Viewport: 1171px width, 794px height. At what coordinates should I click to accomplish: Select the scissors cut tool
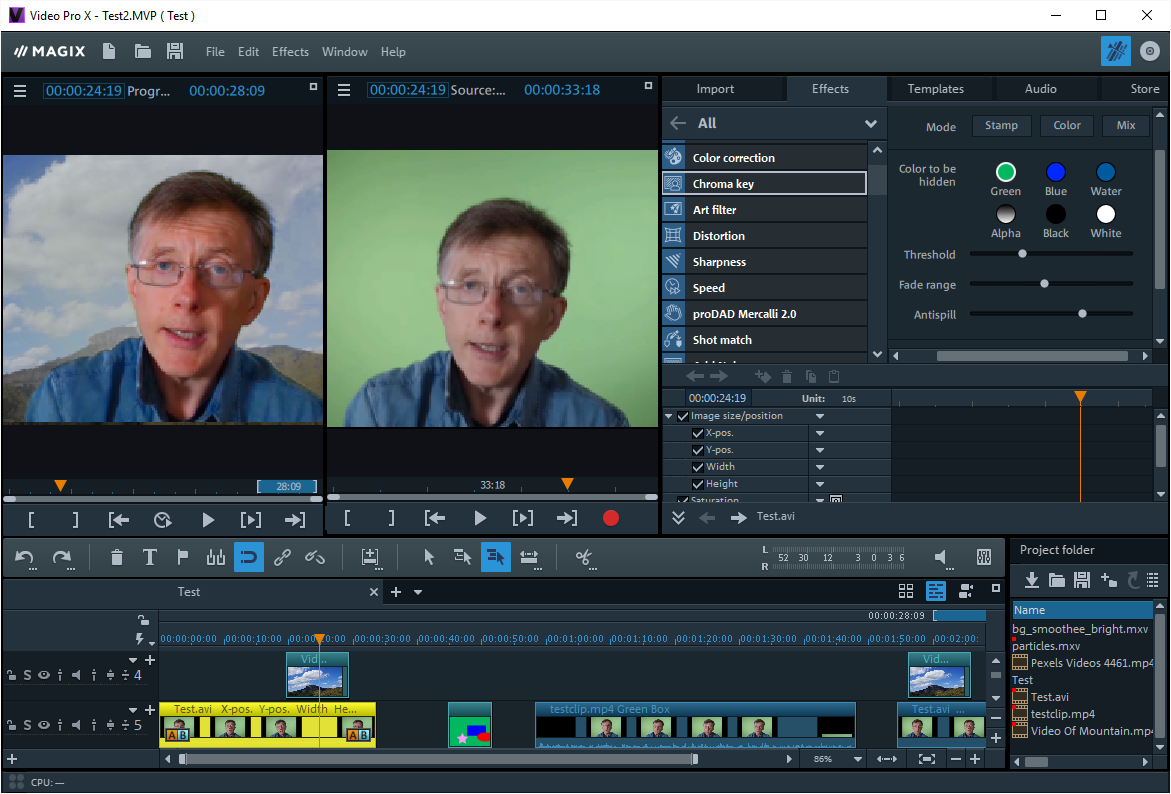pos(585,557)
